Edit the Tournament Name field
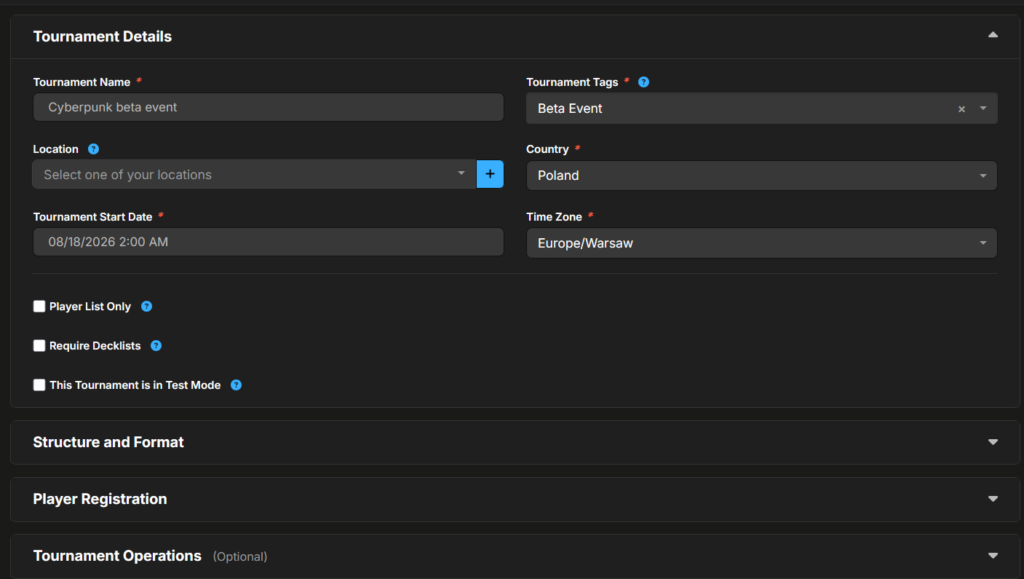The width and height of the screenshot is (1024, 579). pos(268,107)
